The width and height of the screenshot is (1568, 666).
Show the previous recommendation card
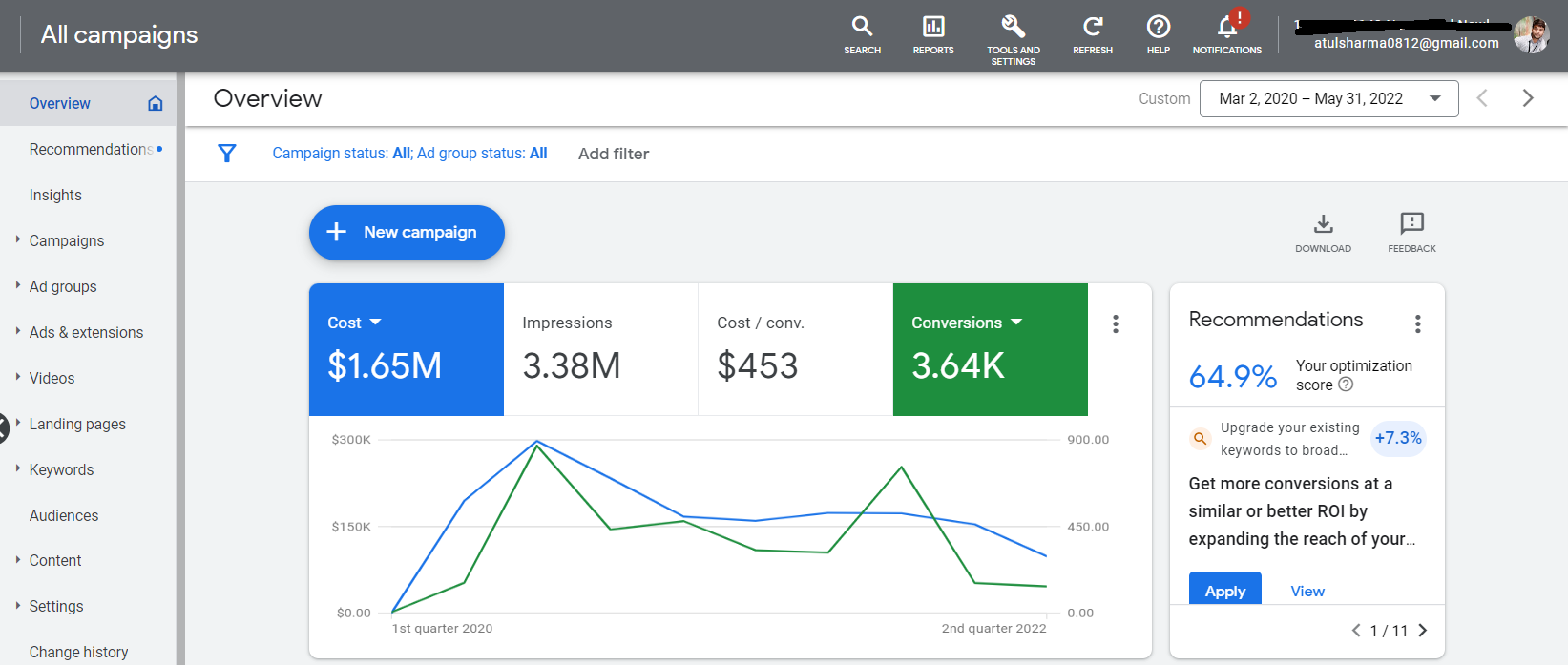tap(1356, 630)
